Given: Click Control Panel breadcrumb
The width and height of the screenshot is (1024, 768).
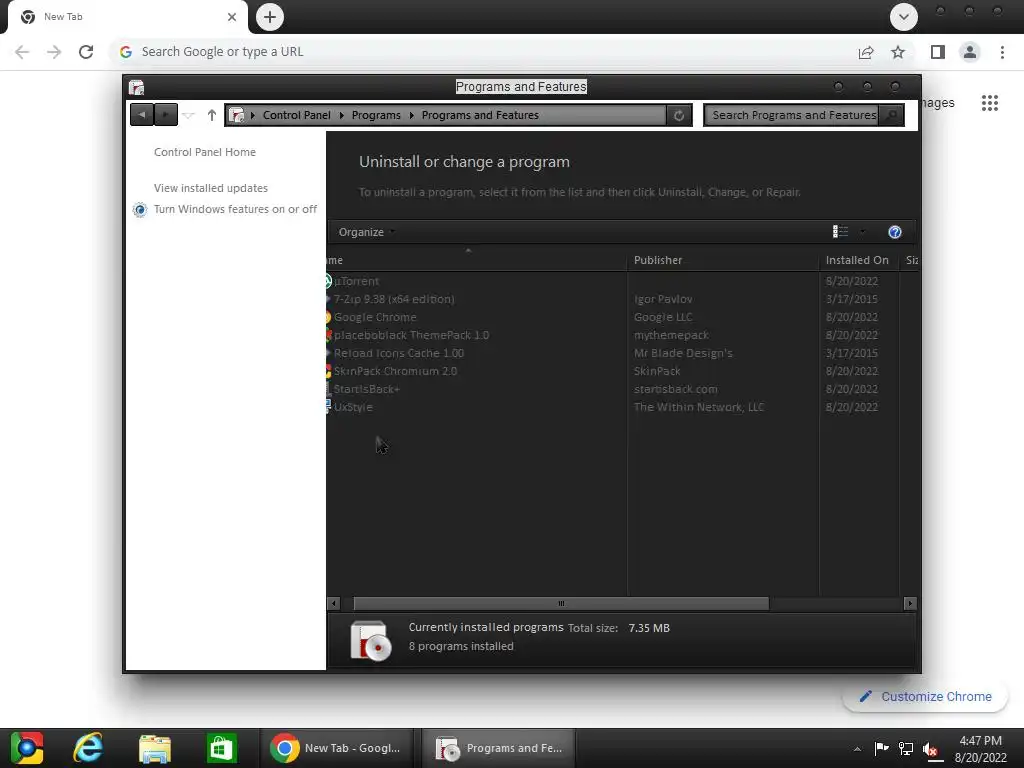Looking at the screenshot, I should 296,115.
